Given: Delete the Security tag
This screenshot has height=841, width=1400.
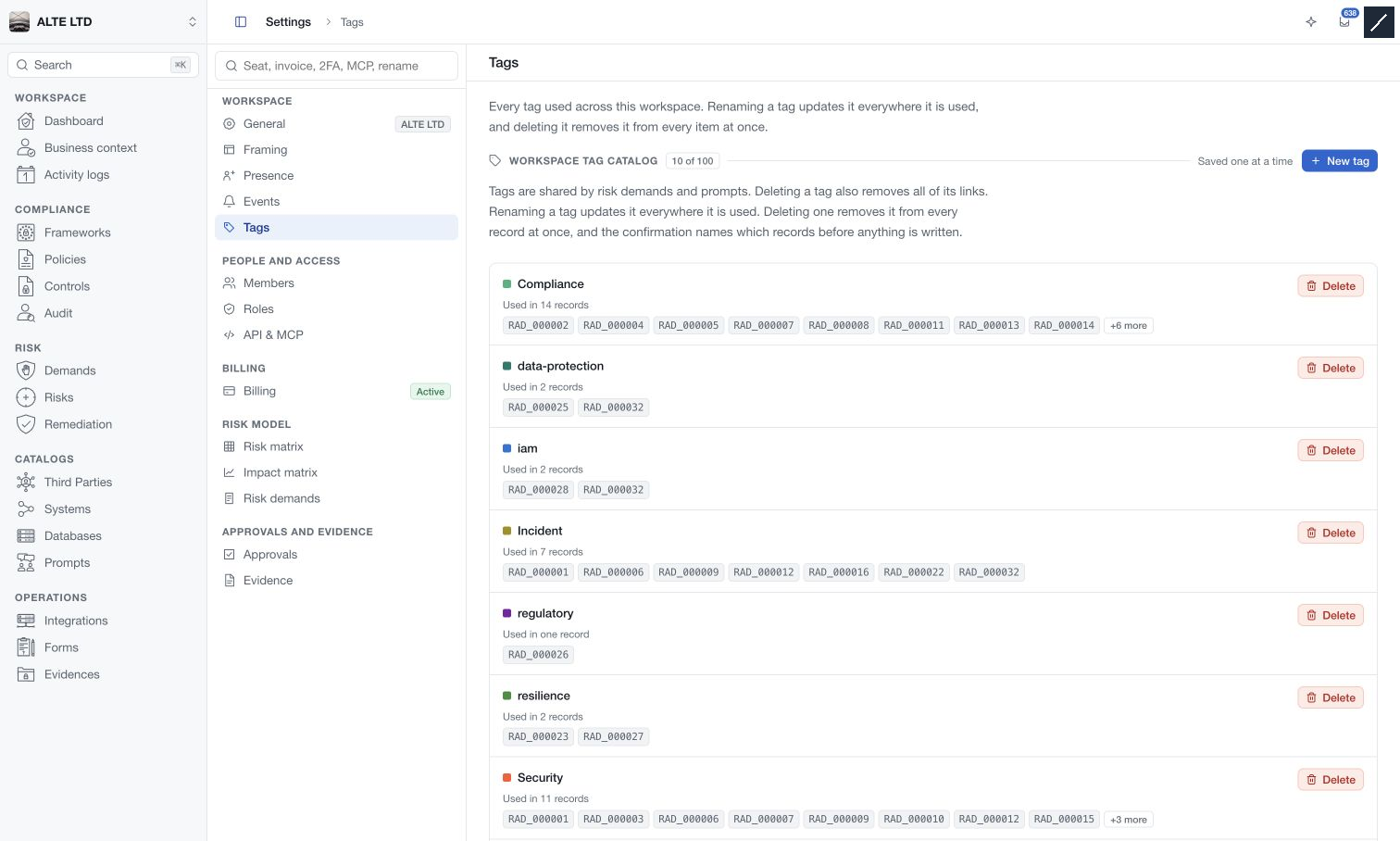Looking at the screenshot, I should [1330, 780].
